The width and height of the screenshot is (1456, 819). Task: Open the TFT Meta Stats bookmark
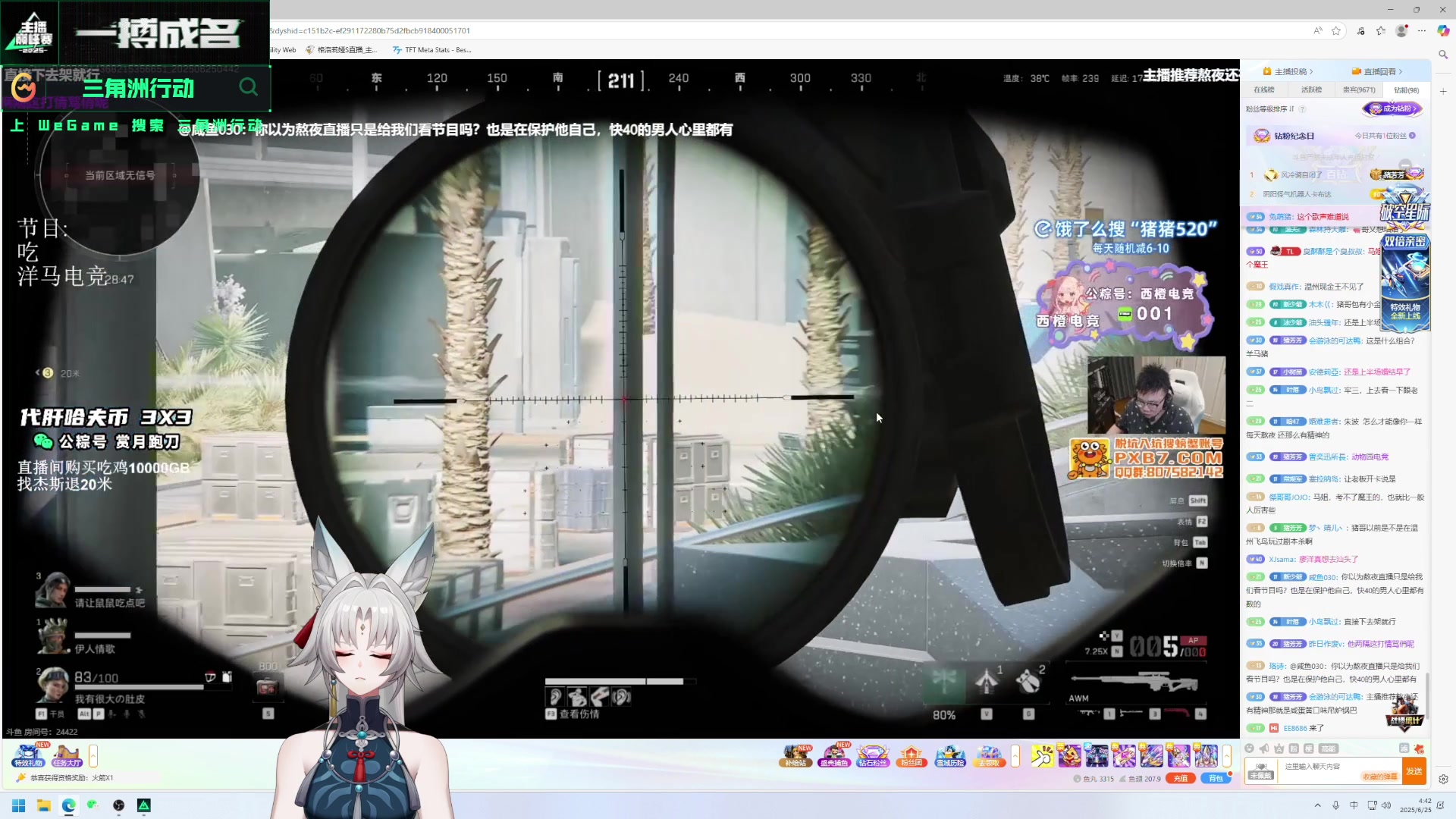point(431,50)
